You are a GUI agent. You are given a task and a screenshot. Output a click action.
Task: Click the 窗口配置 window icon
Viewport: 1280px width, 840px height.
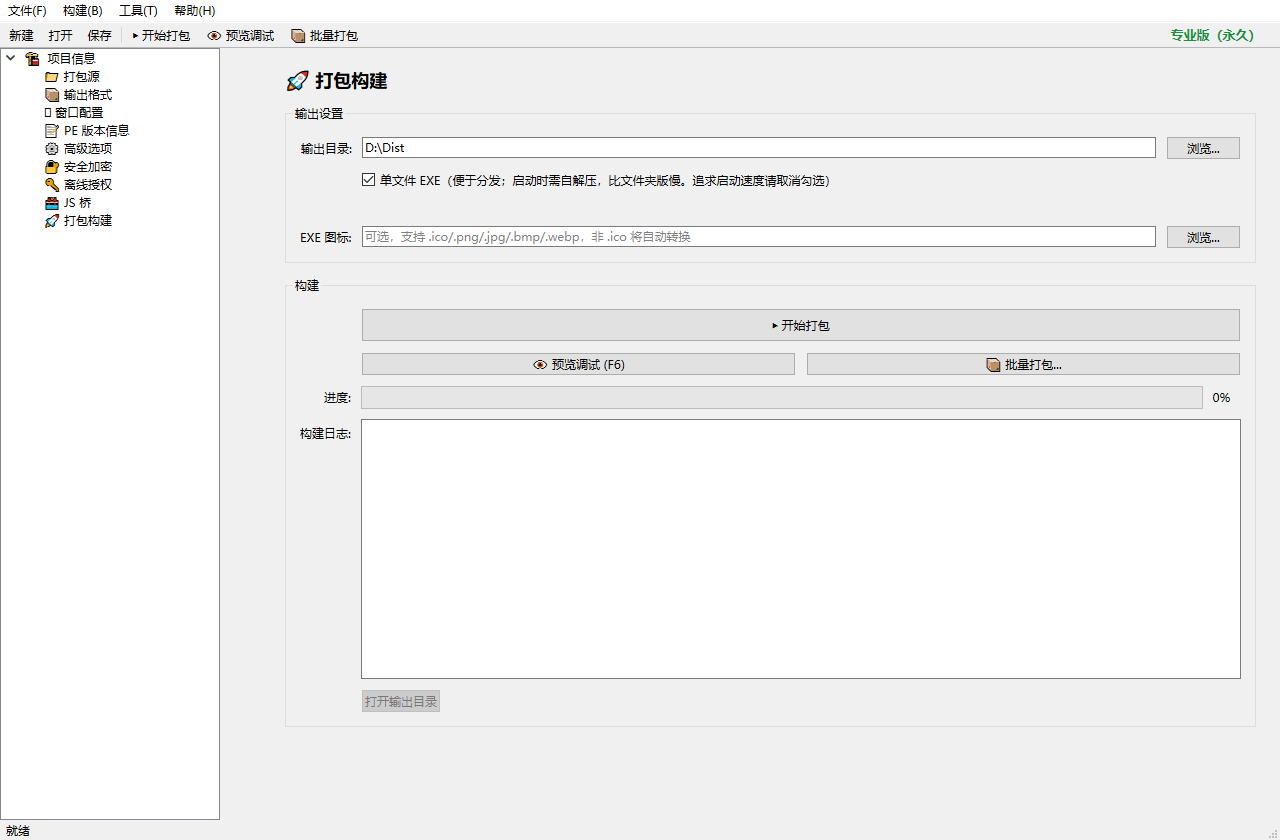point(48,113)
